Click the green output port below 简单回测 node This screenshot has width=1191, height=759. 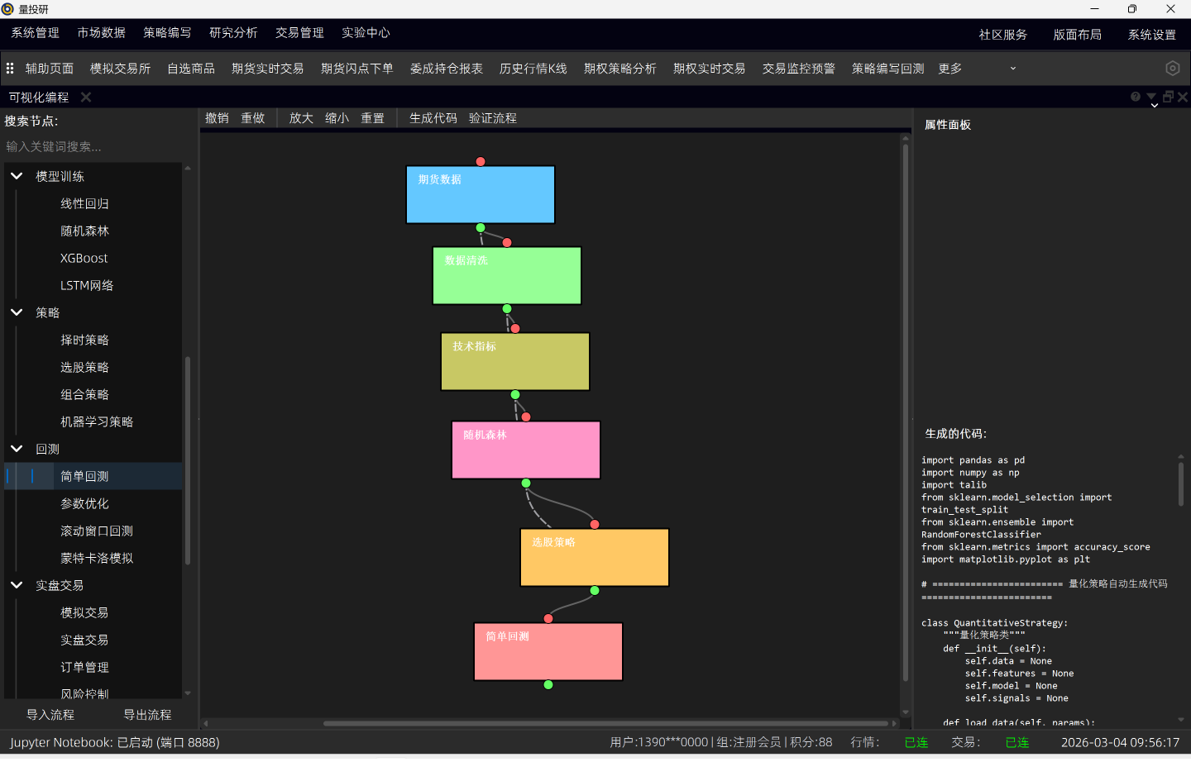(x=548, y=685)
